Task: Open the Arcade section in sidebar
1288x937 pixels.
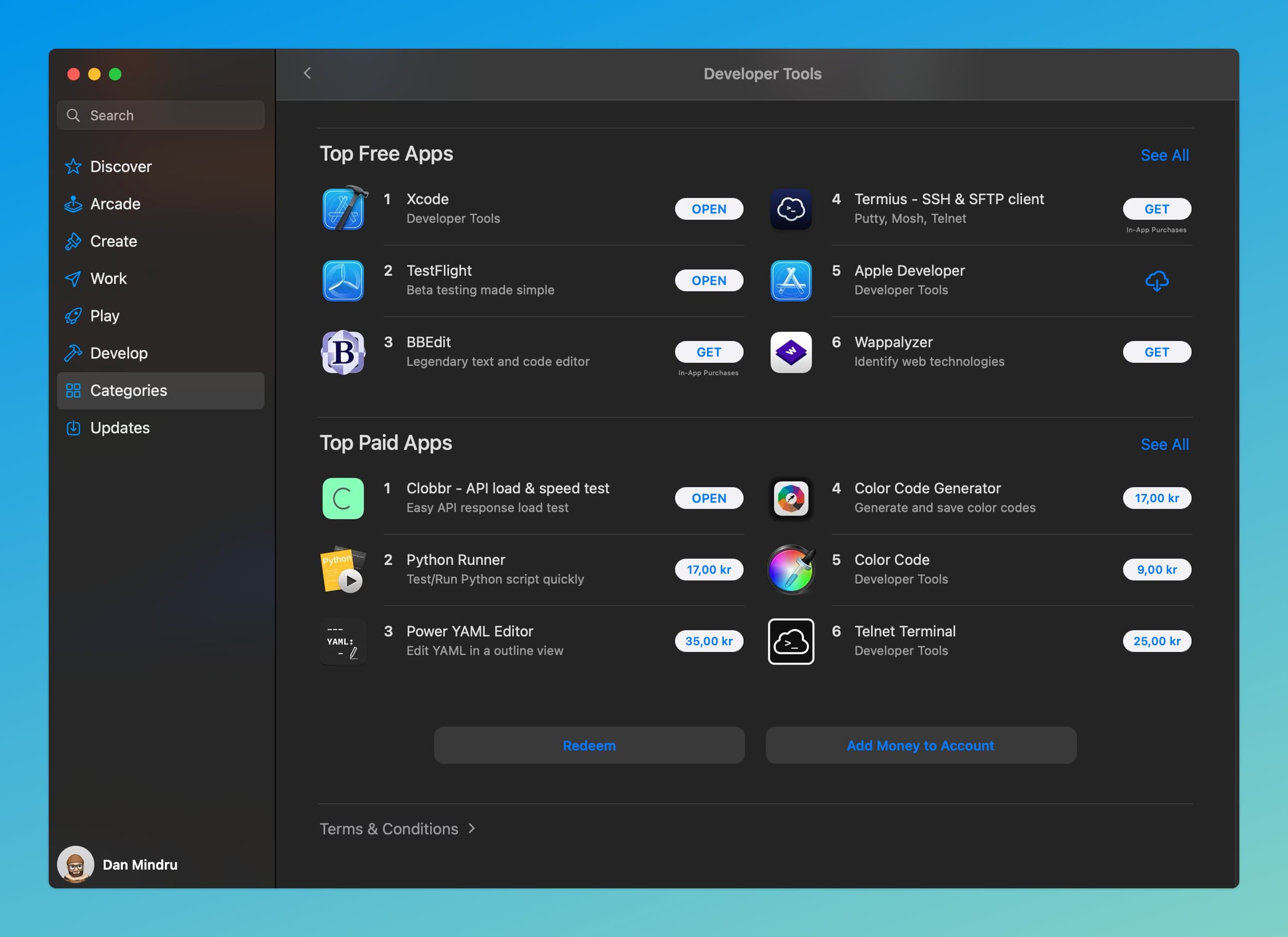Action: pos(115,204)
